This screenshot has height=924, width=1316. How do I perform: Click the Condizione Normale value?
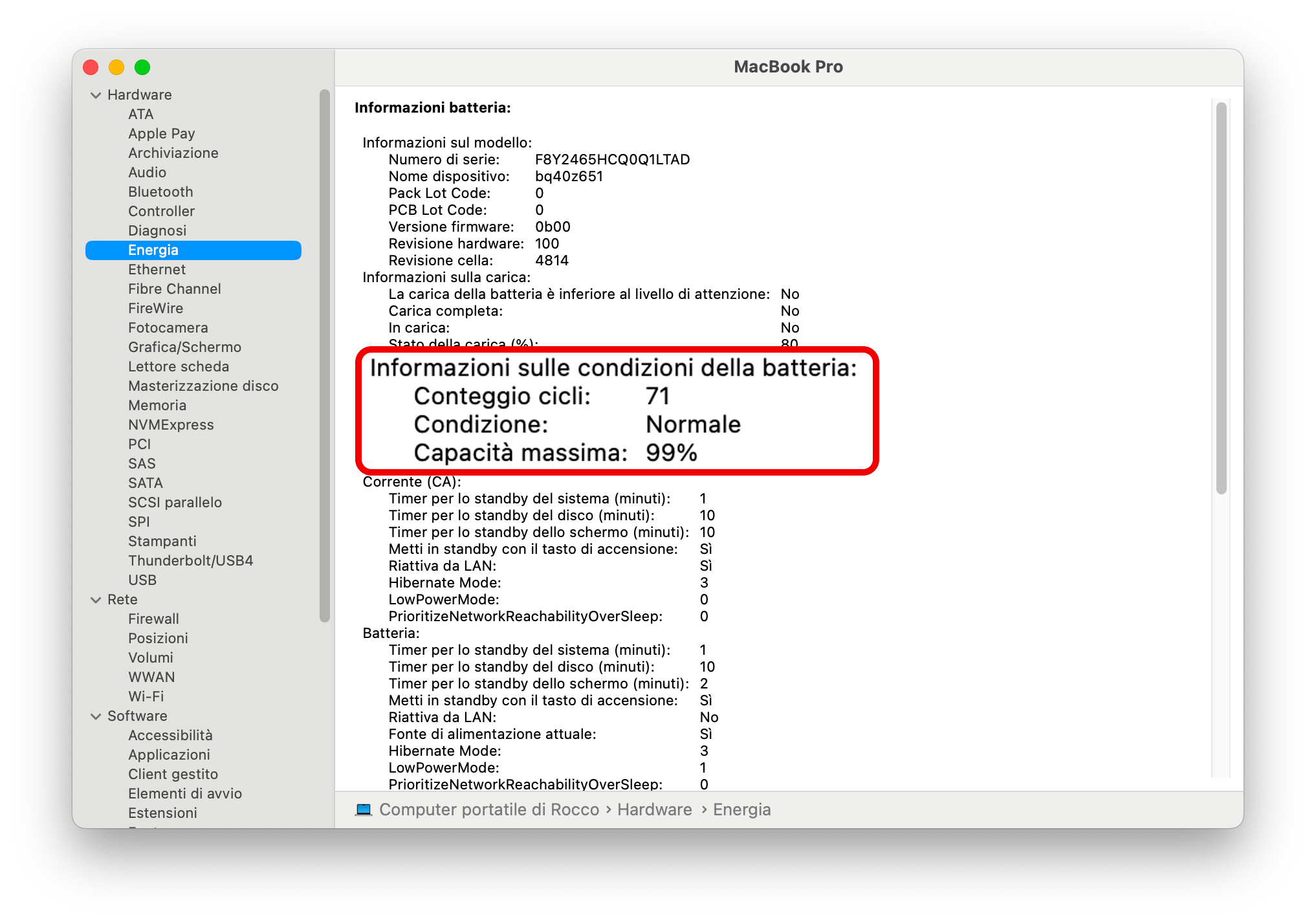[694, 424]
